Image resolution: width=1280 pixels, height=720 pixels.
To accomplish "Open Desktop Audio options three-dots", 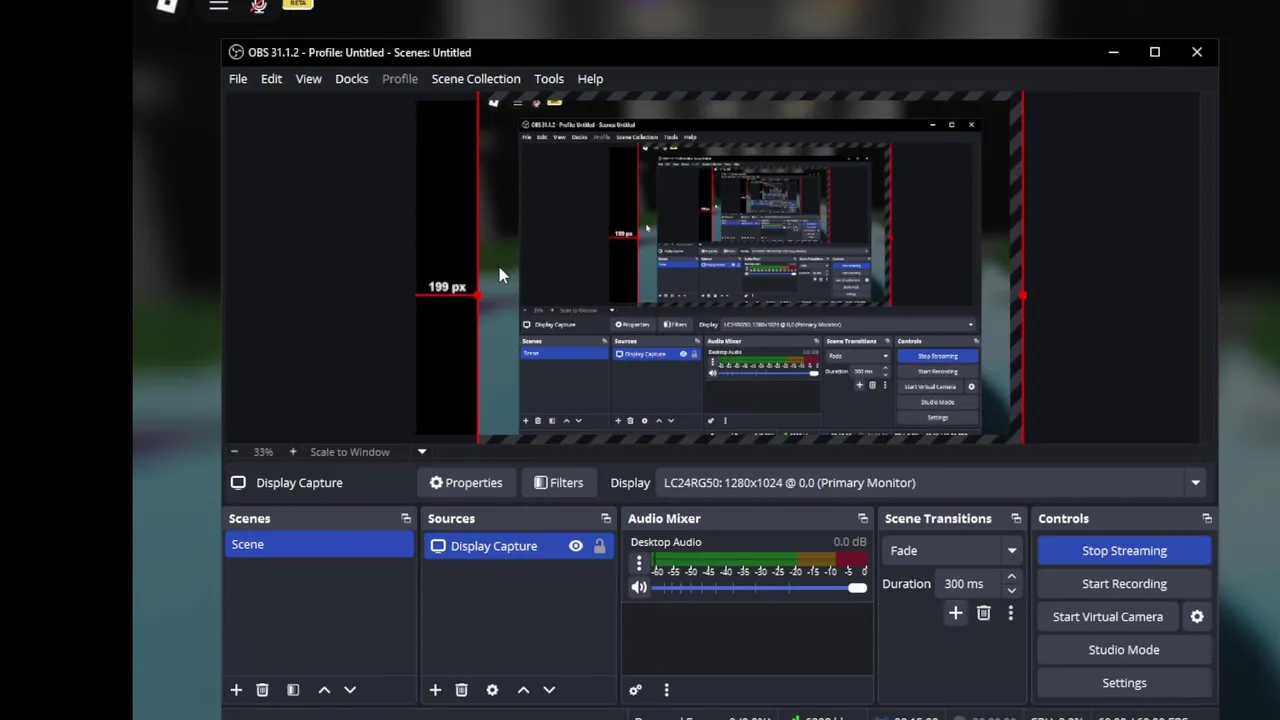I will coord(639,564).
